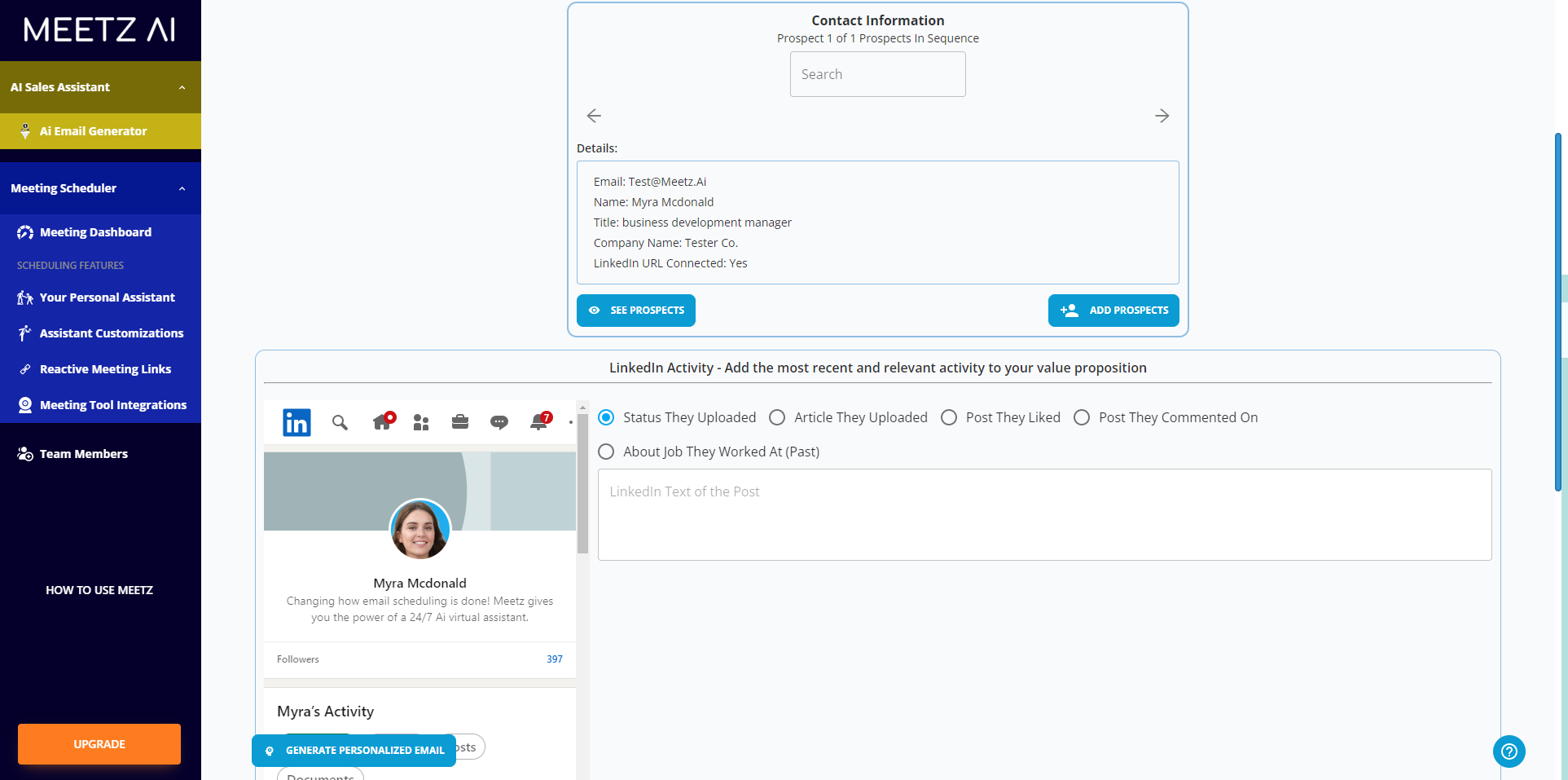Go to previous prospect with left arrow
1568x780 pixels.
[x=594, y=116]
